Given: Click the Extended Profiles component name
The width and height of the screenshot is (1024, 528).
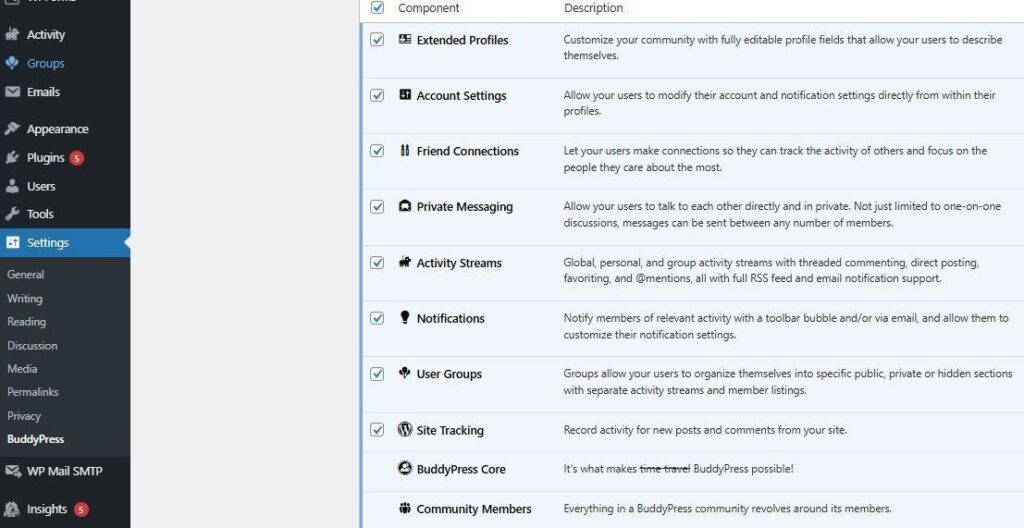Looking at the screenshot, I should [462, 40].
